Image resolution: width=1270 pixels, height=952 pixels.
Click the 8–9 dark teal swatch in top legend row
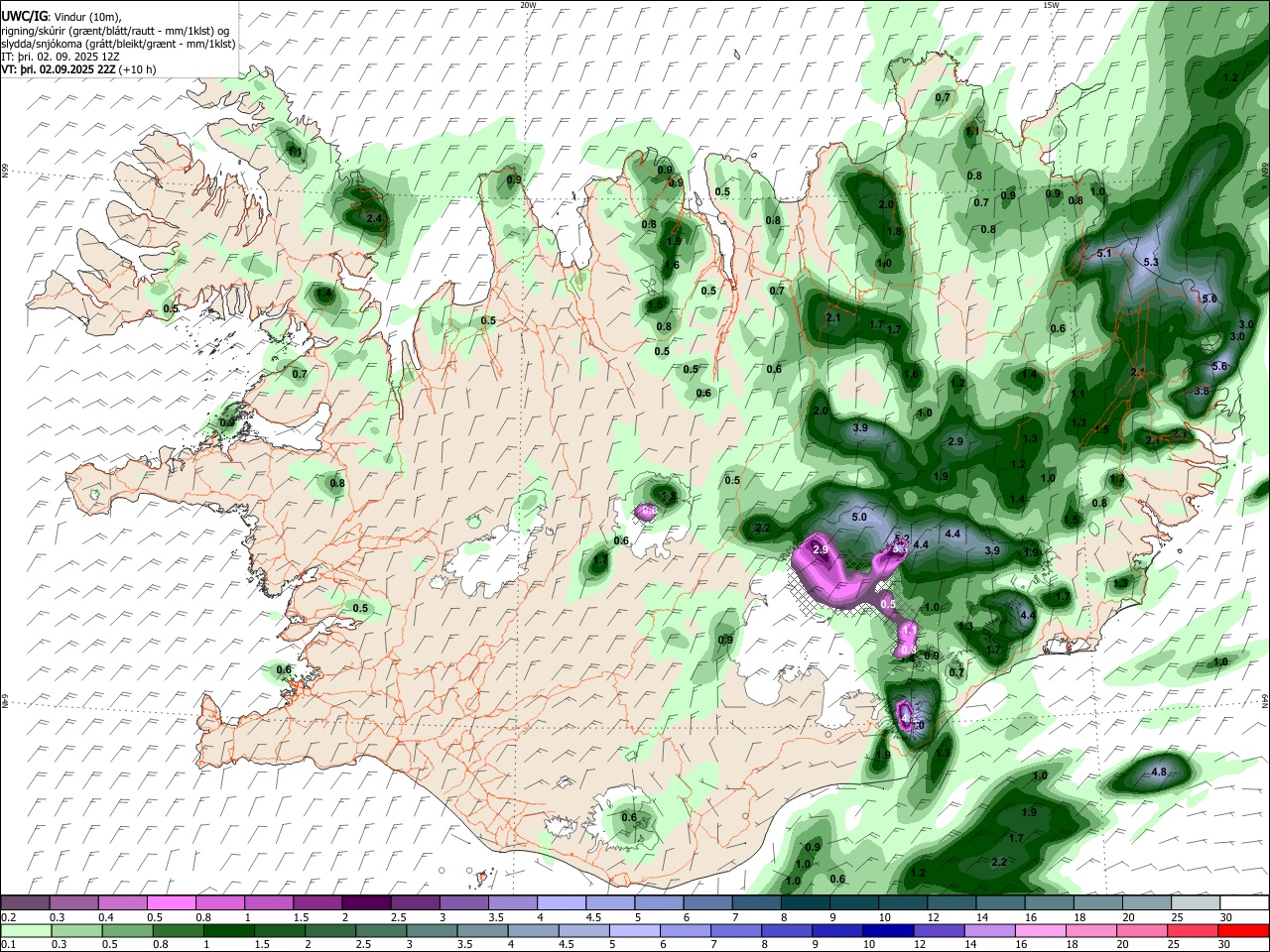click(x=806, y=902)
